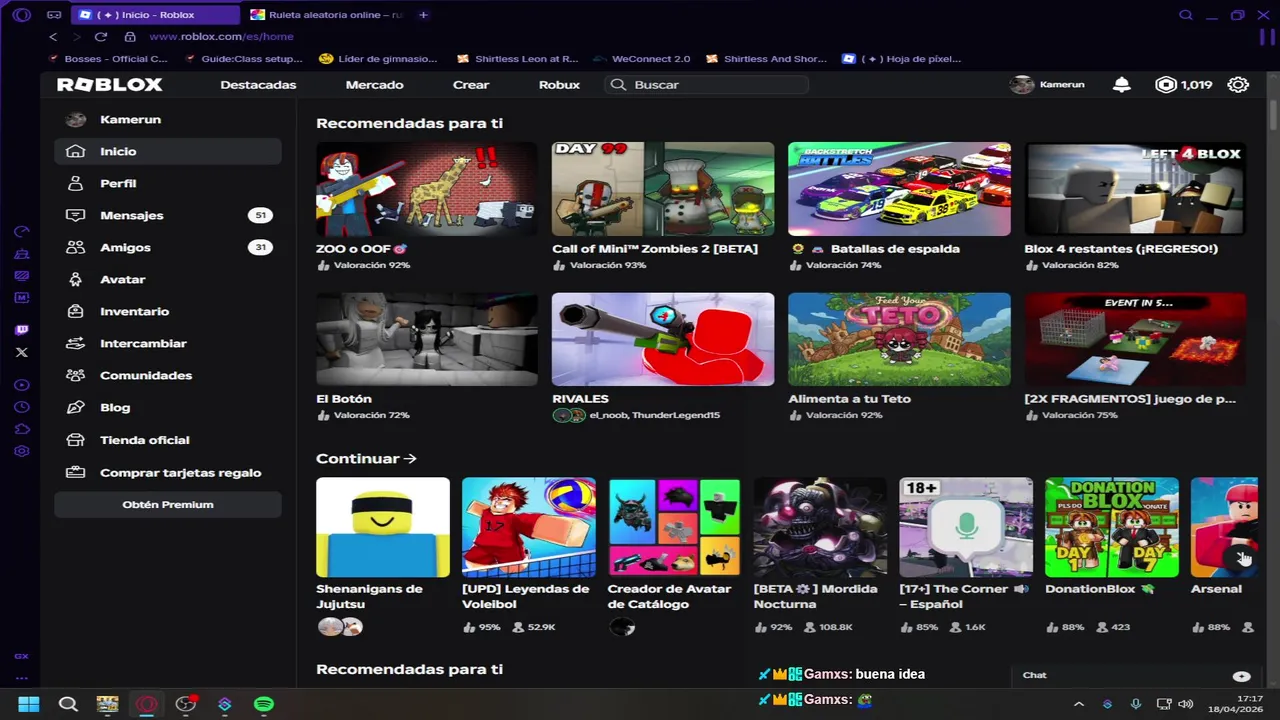Open Intercambiar in the sidebar

point(168,343)
